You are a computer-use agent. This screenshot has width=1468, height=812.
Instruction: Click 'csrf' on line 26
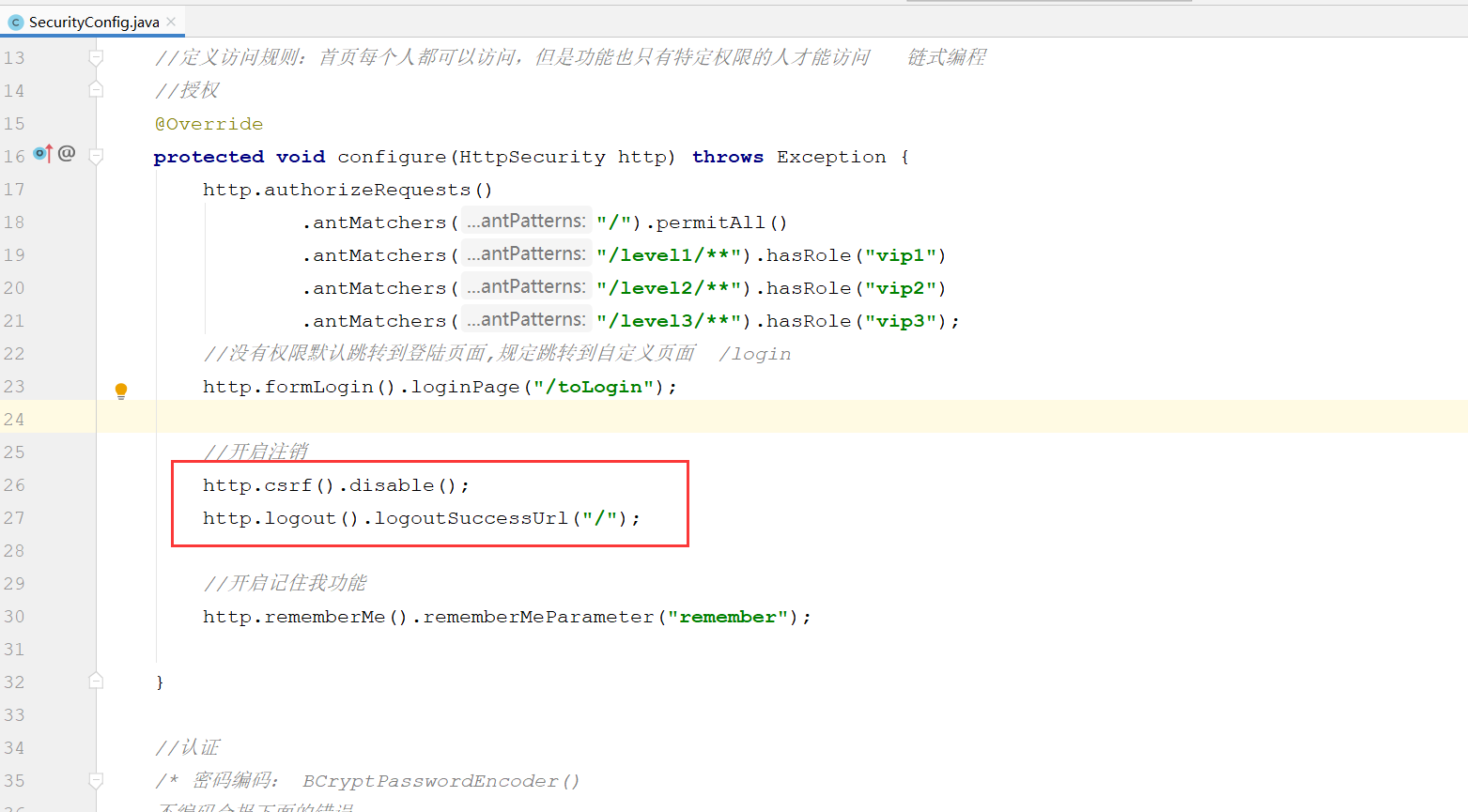click(287, 485)
